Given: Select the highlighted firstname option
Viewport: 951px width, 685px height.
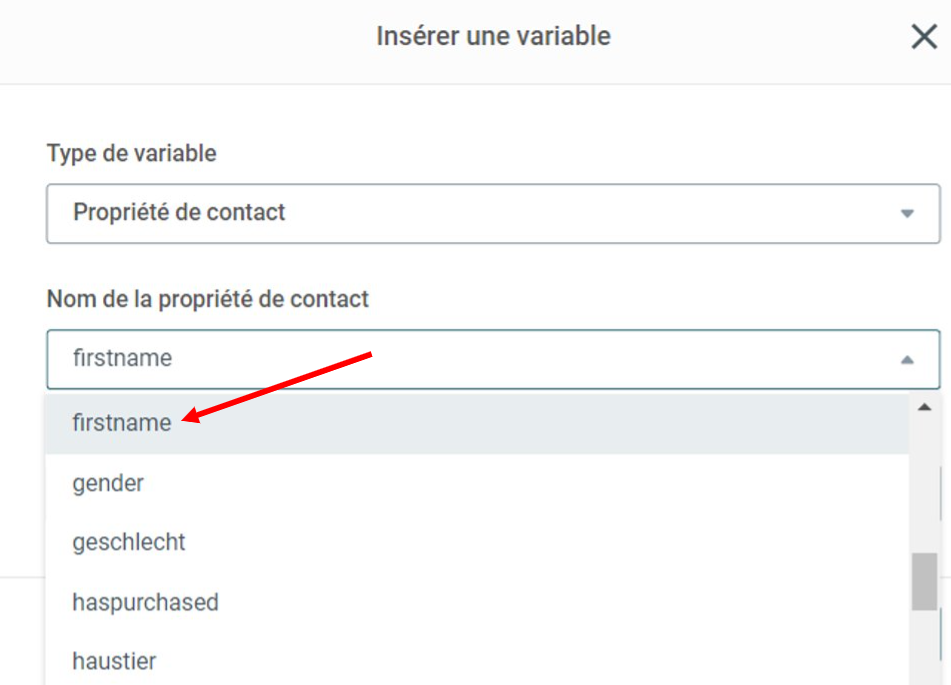Looking at the screenshot, I should pos(477,423).
